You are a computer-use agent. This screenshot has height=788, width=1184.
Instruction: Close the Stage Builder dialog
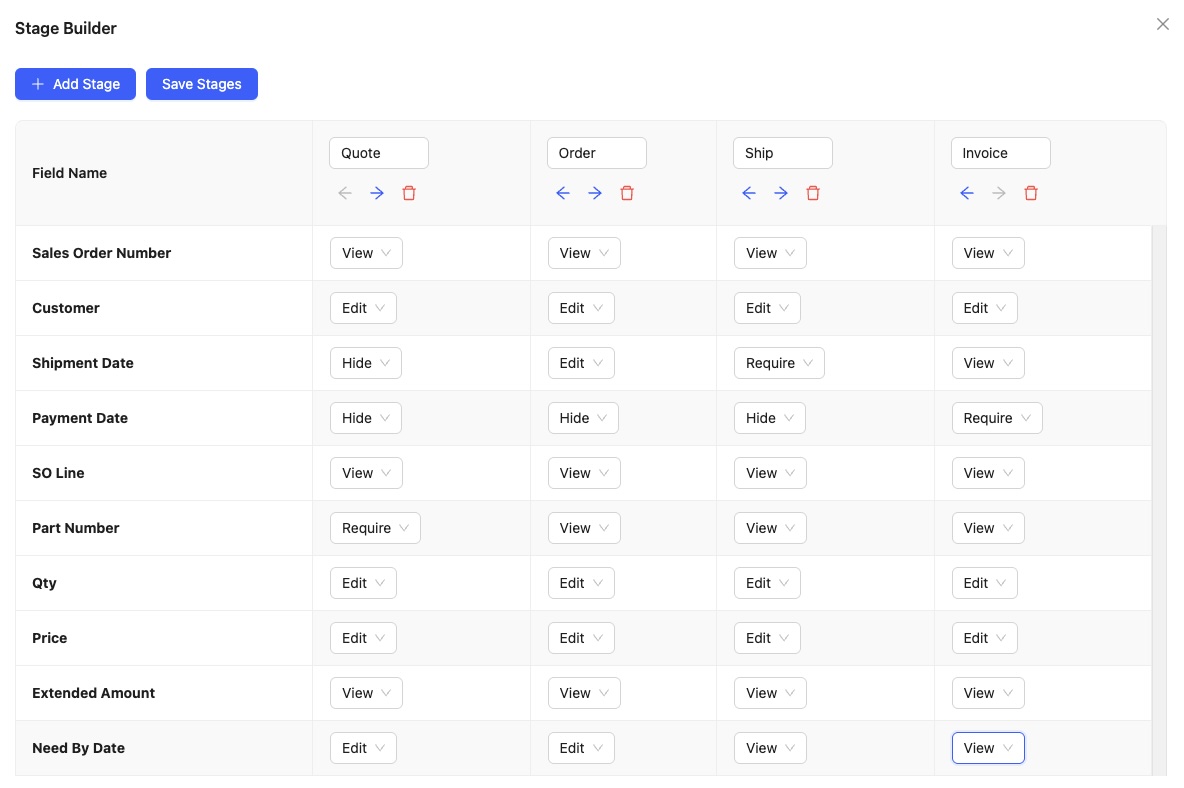tap(1162, 24)
